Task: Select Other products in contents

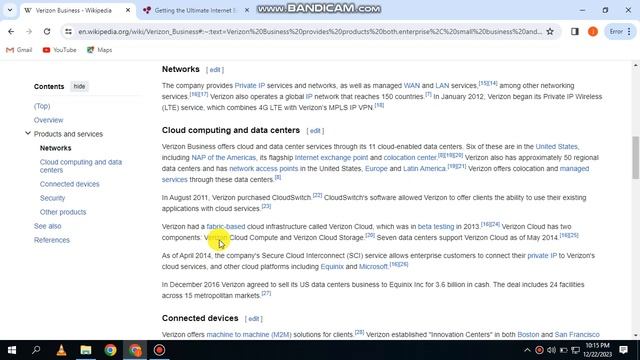Action: (63, 212)
